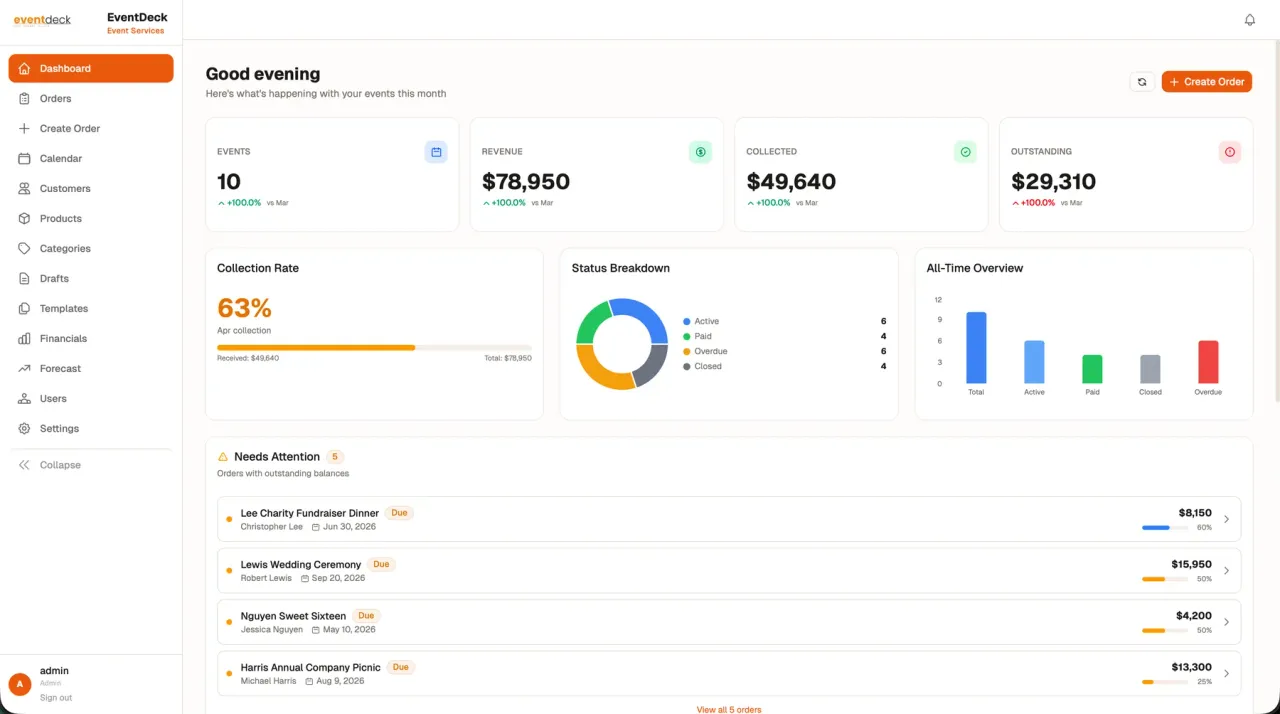Click the orange Create Order button
This screenshot has height=714, width=1280.
[1206, 82]
